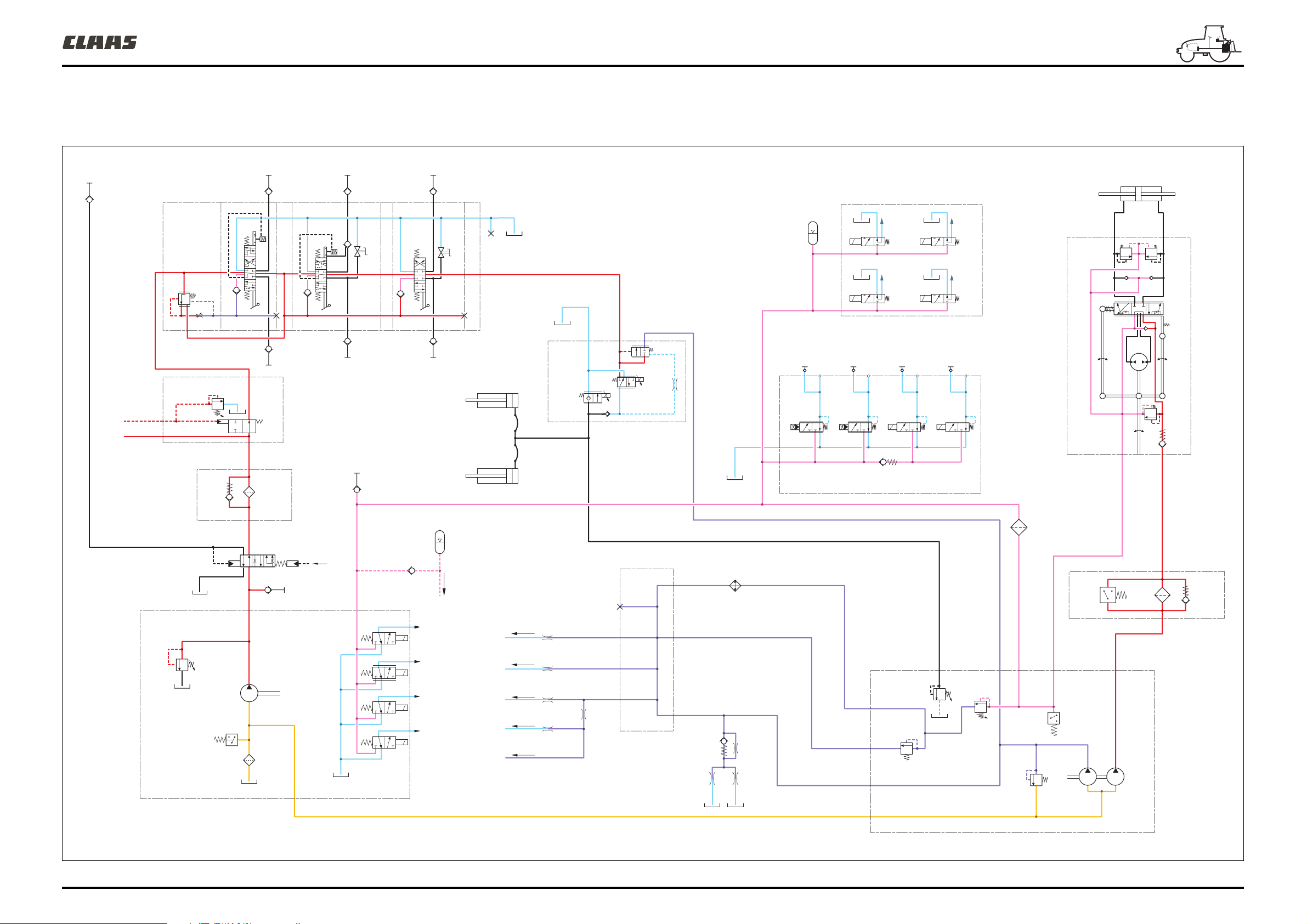The image size is (1307, 924).
Task: Select the return filter diamond in the red loop
Action: pos(1162,596)
